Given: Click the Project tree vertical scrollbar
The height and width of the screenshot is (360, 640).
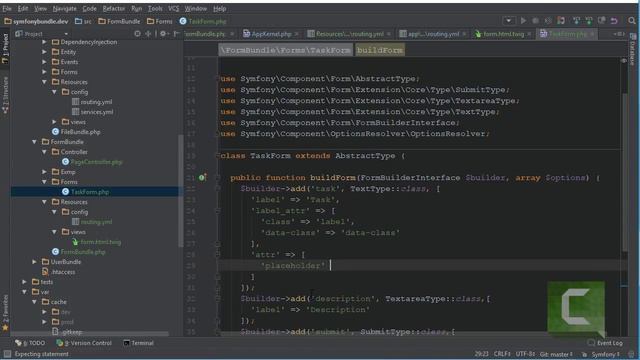Looking at the screenshot, I should click(x=181, y=191).
